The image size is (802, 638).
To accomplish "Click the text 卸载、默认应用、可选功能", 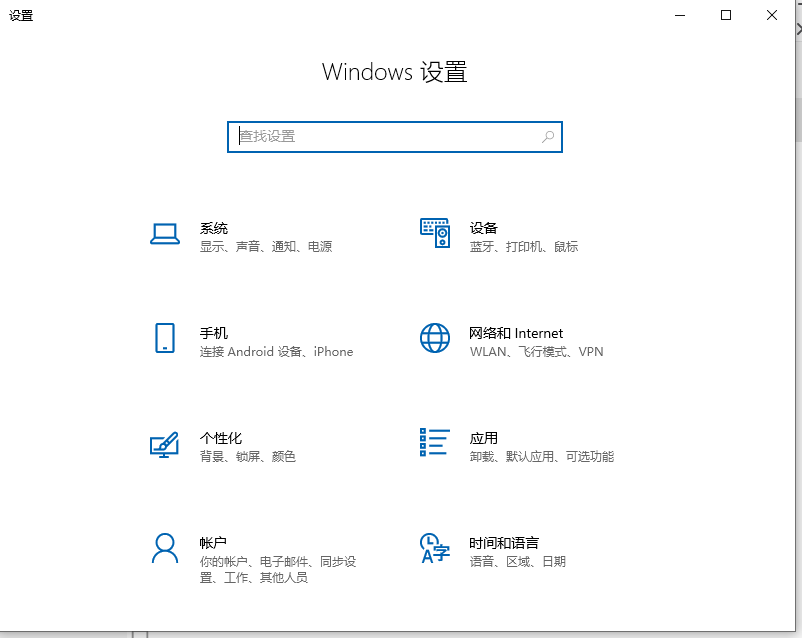I will coord(542,456).
